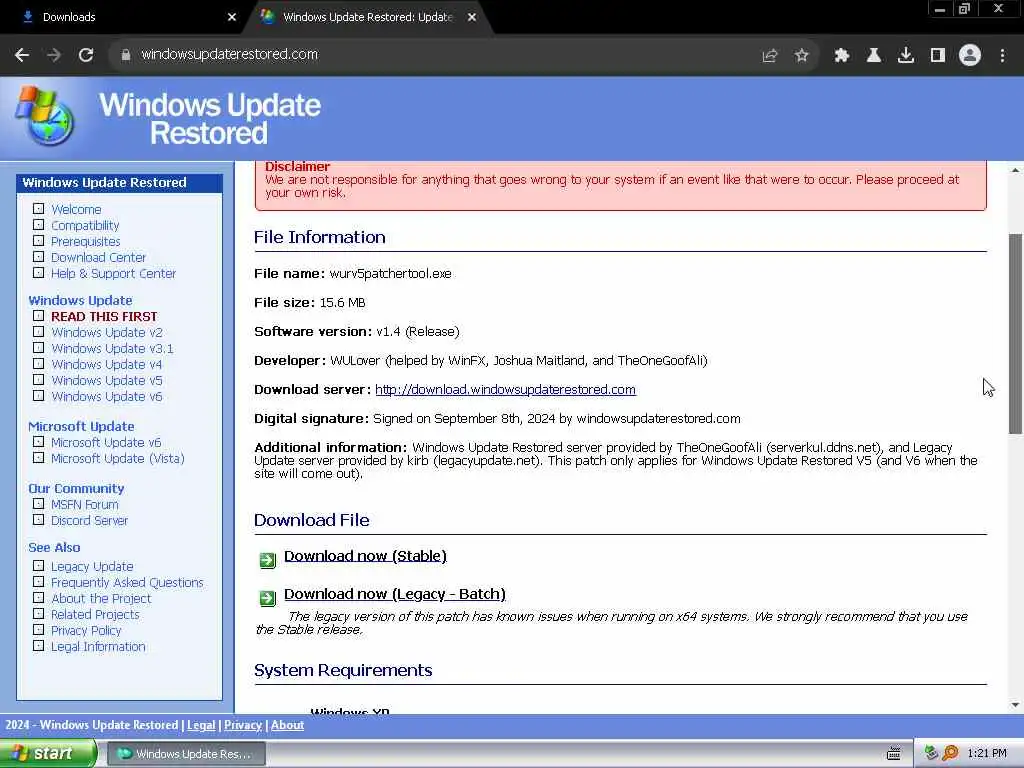Open the Chrome Labs flask icon
The height and width of the screenshot is (768, 1024).
coord(874,56)
